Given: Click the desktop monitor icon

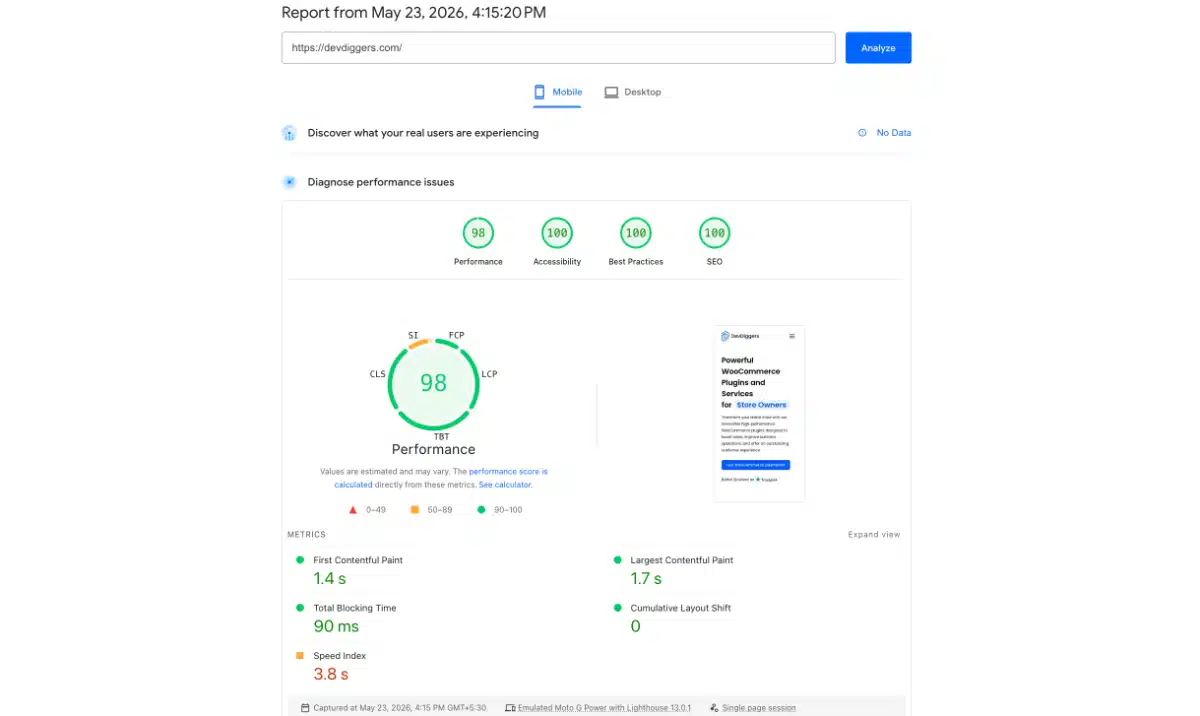Looking at the screenshot, I should pos(611,92).
